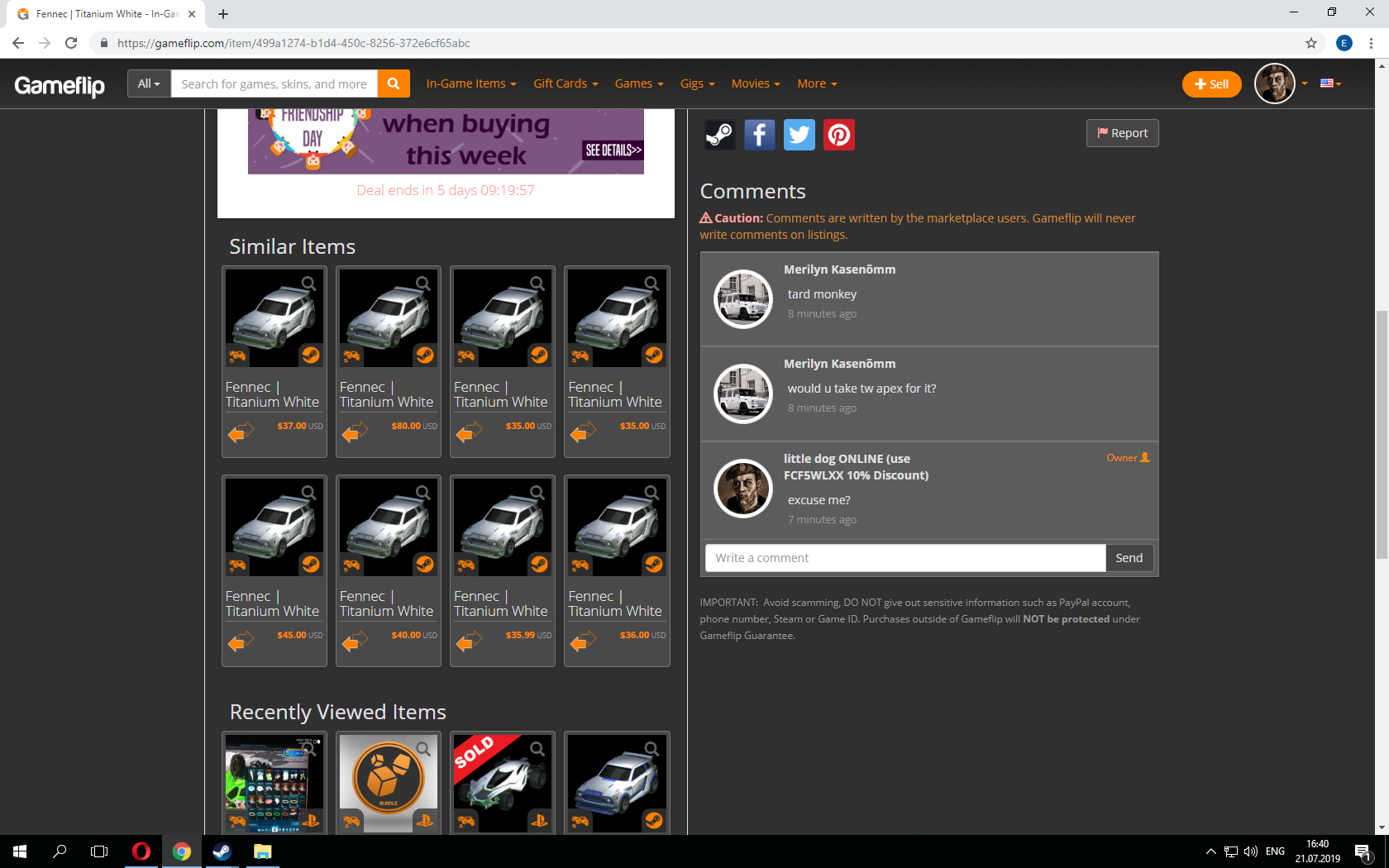Viewport: 1389px width, 868px height.
Task: Click trade arrows icon on $40.00 card
Action: click(355, 641)
